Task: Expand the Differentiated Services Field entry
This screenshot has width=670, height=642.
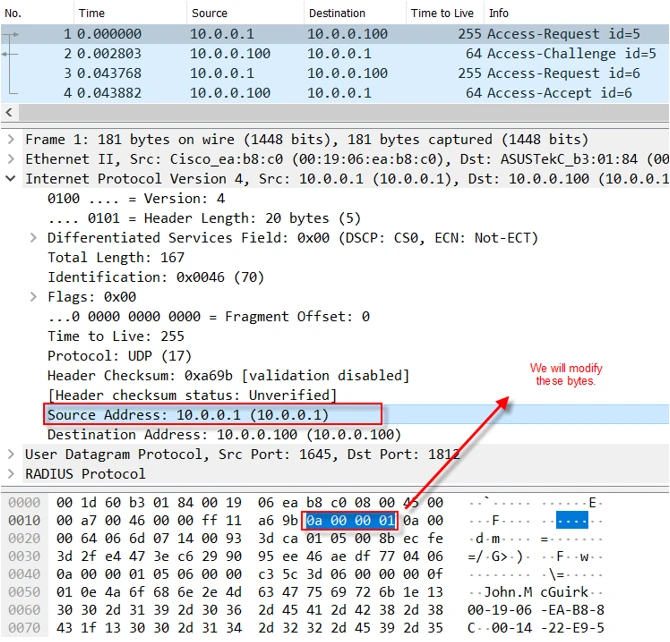Action: click(x=33, y=238)
